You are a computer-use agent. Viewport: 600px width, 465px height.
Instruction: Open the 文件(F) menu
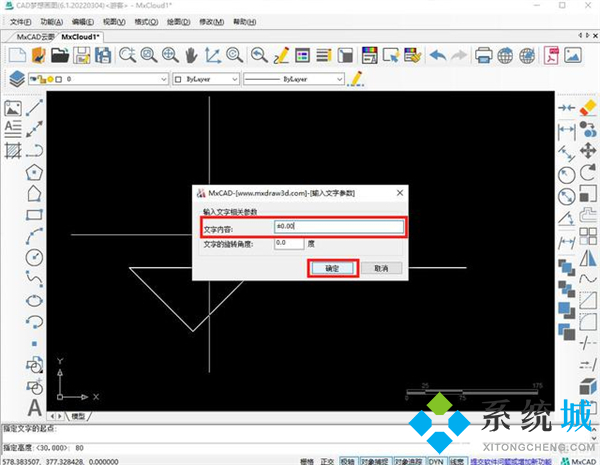(21, 21)
